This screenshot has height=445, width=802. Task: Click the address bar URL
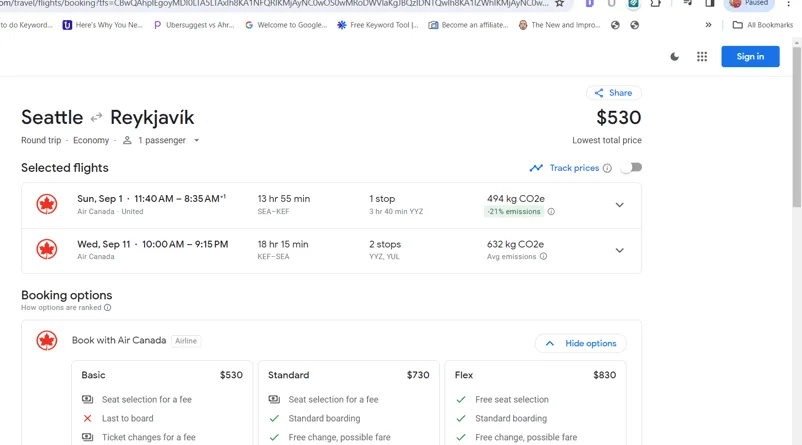tap(274, 4)
